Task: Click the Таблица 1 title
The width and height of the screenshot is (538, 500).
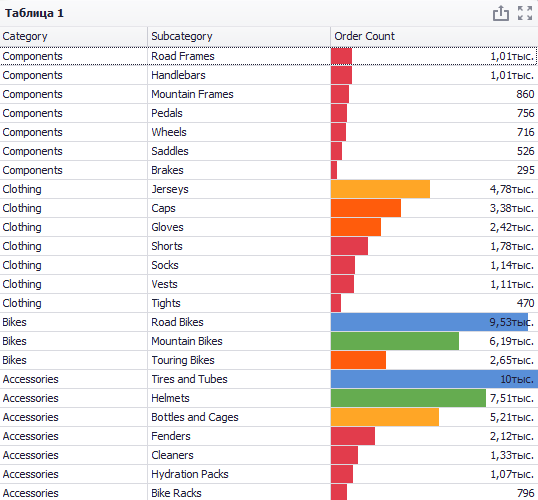Action: [x=34, y=13]
